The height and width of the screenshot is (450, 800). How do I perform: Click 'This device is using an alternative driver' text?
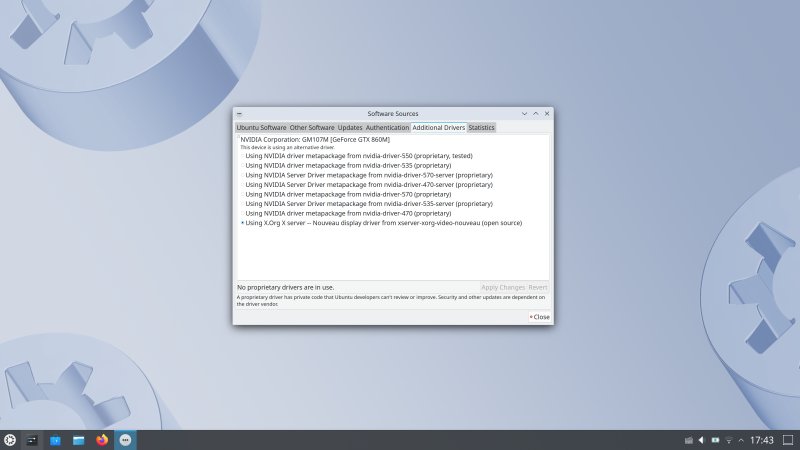click(x=287, y=147)
